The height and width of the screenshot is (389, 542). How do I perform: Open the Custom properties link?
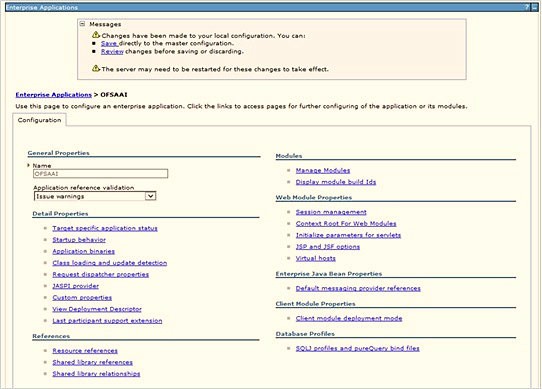[82, 298]
